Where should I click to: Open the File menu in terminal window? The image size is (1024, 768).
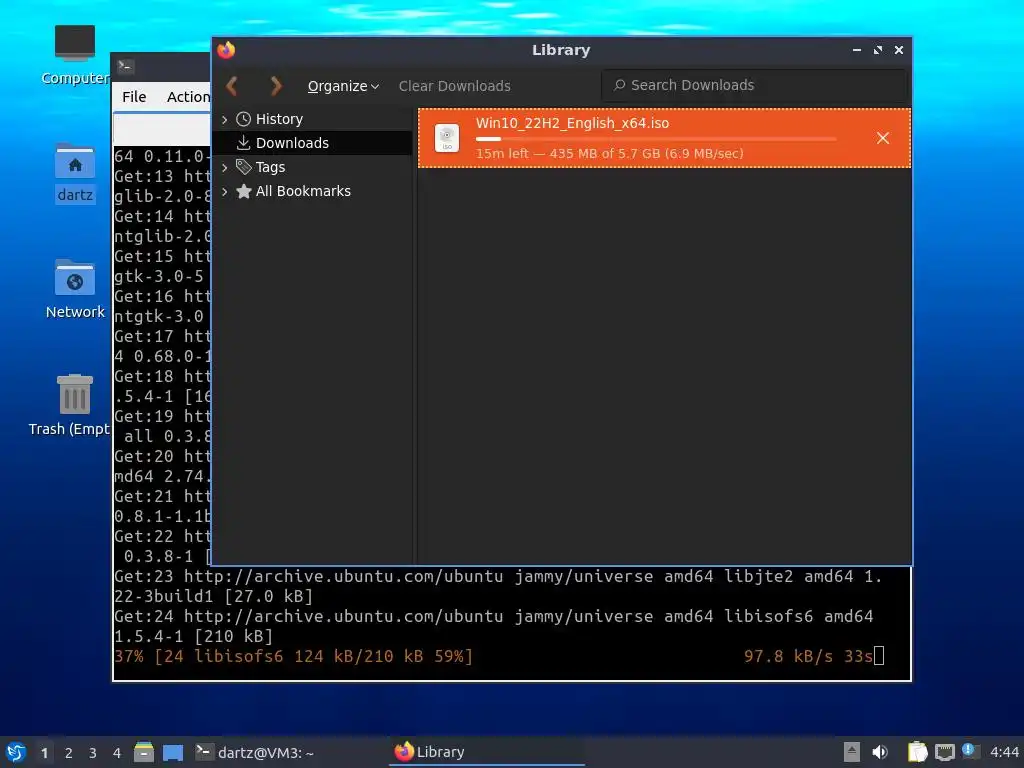(134, 97)
